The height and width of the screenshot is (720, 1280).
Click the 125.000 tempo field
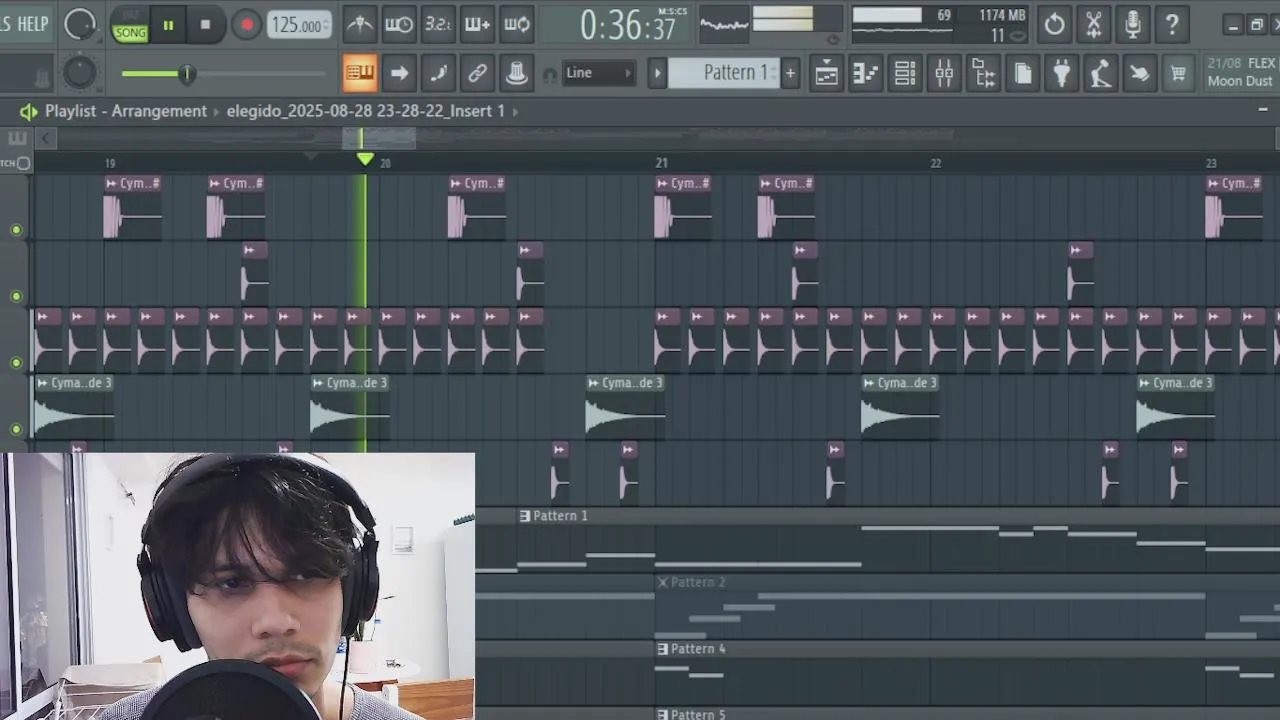point(299,26)
